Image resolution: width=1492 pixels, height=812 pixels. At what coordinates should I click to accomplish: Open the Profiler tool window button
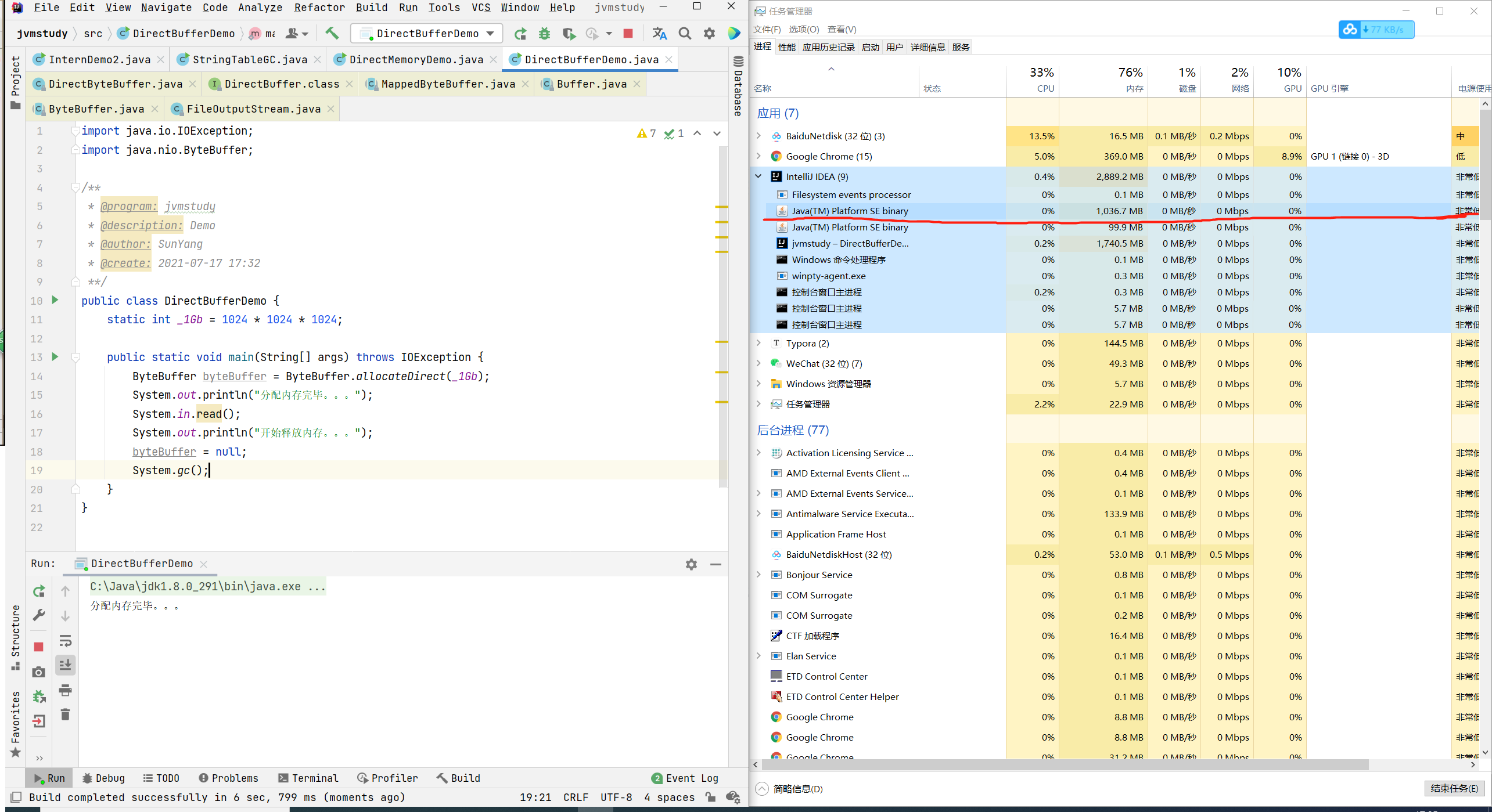[x=387, y=778]
